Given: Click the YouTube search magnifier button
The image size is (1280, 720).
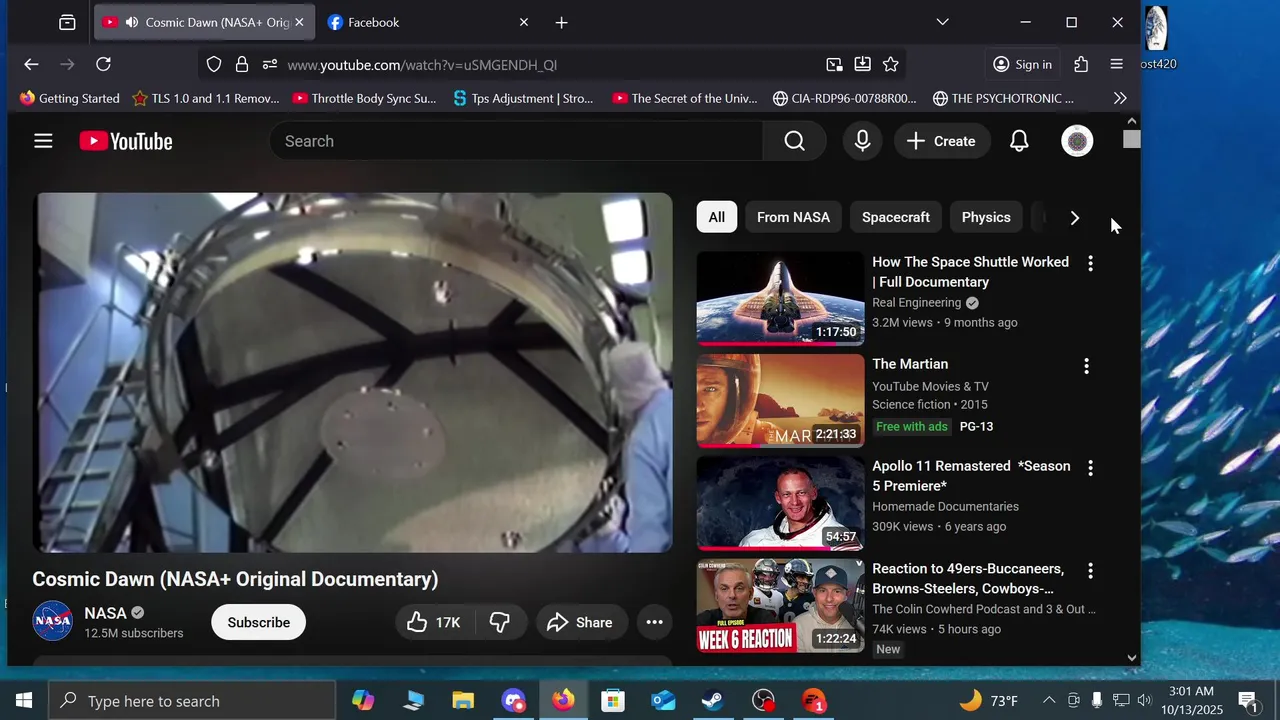Looking at the screenshot, I should tap(794, 141).
